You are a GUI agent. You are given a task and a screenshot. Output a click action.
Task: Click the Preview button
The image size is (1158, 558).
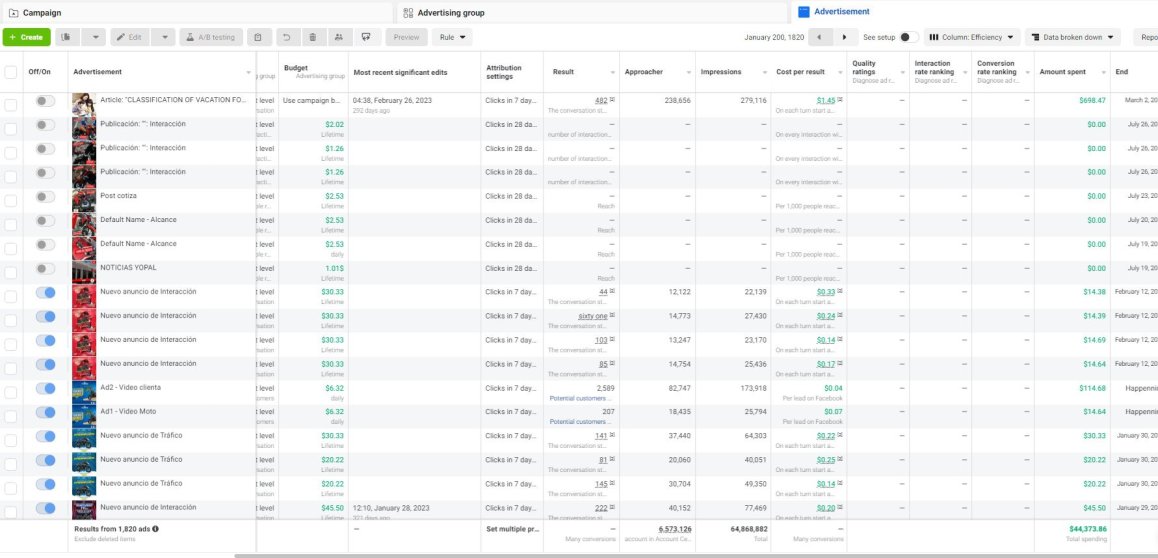tap(406, 37)
